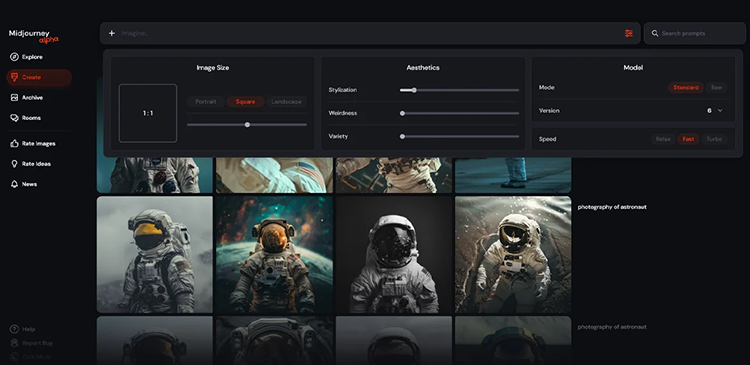Choose Fast speed
Viewport: 750px width, 365px height.
click(688, 139)
